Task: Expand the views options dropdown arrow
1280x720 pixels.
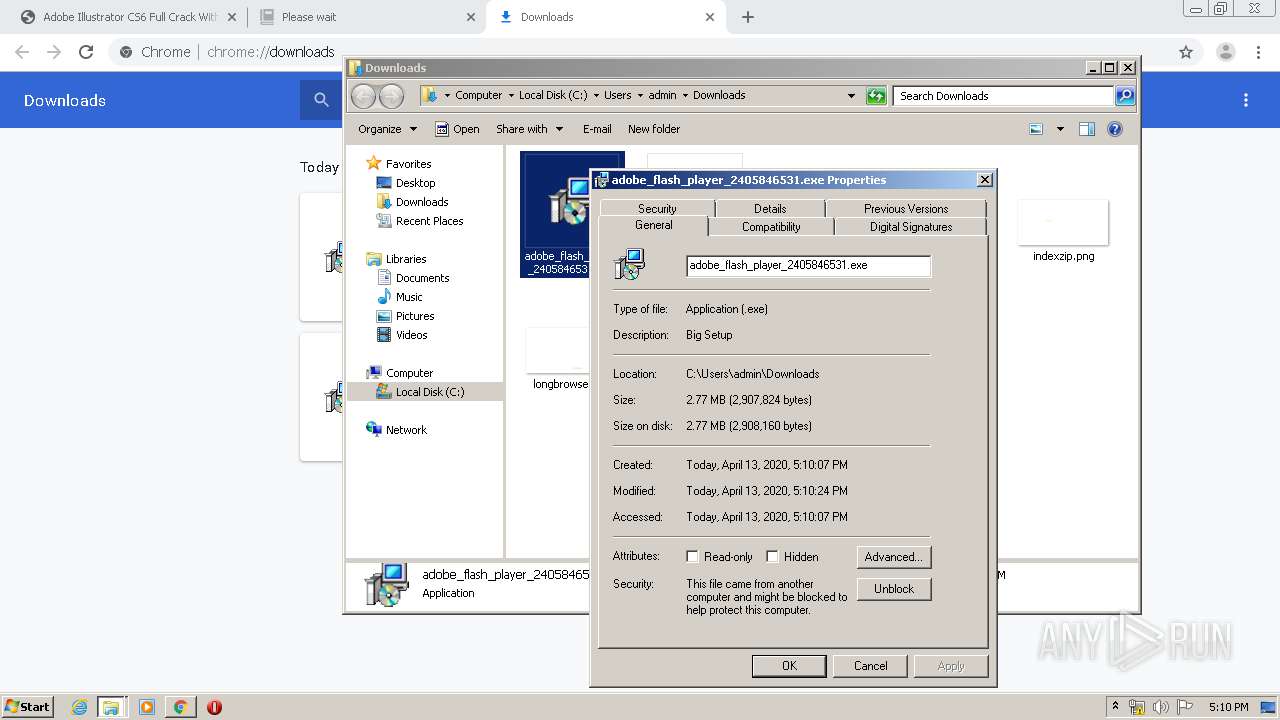Action: pyautogui.click(x=1060, y=129)
